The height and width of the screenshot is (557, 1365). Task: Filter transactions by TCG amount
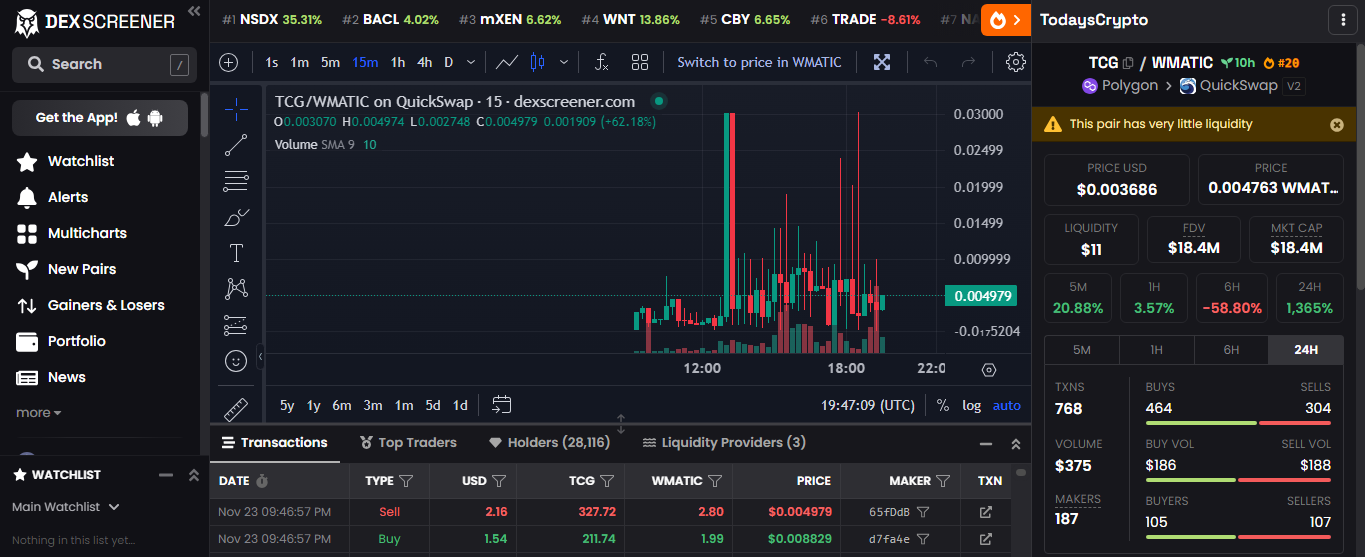(609, 481)
